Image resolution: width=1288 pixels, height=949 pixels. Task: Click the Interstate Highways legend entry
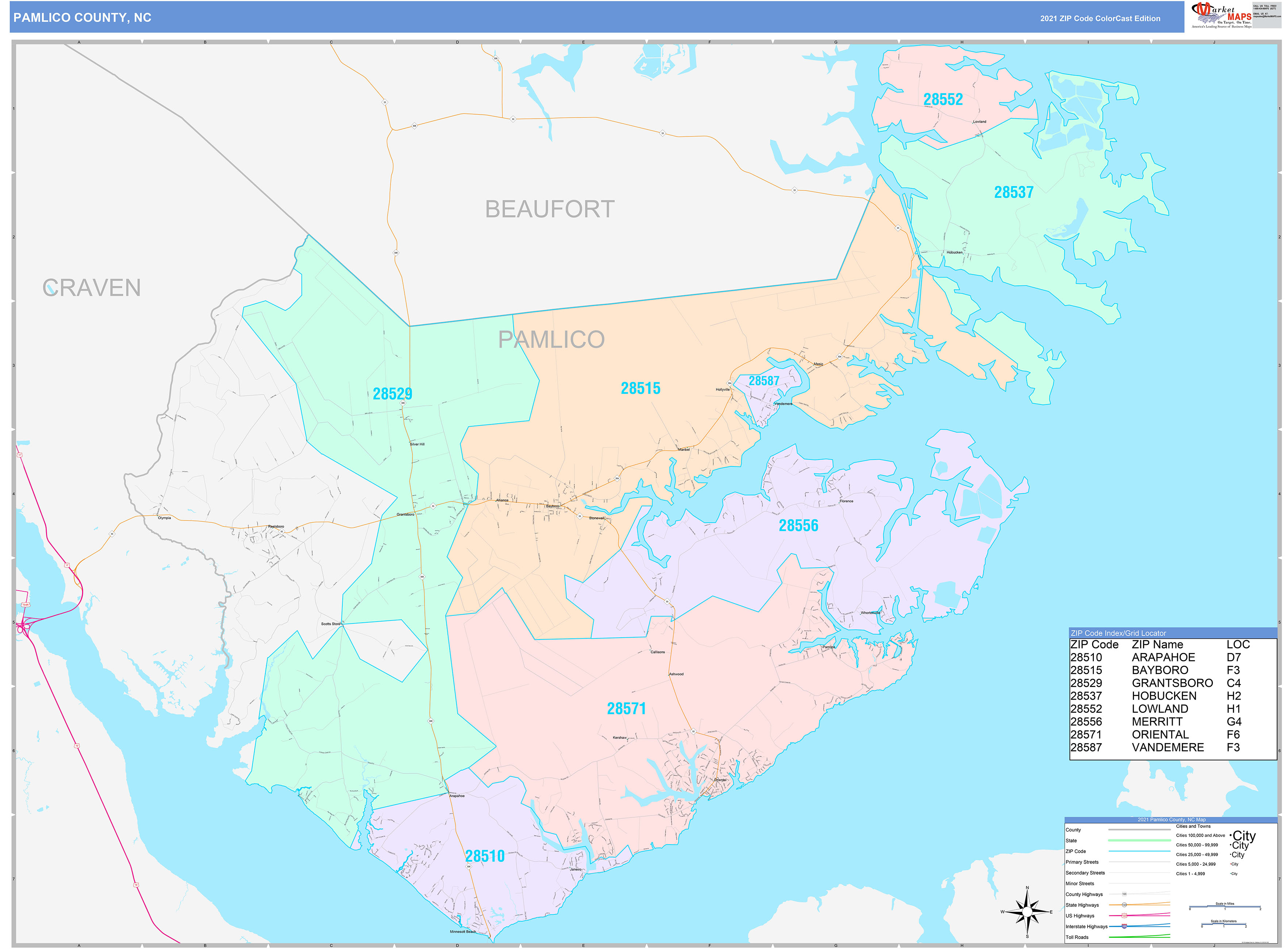tap(1087, 927)
